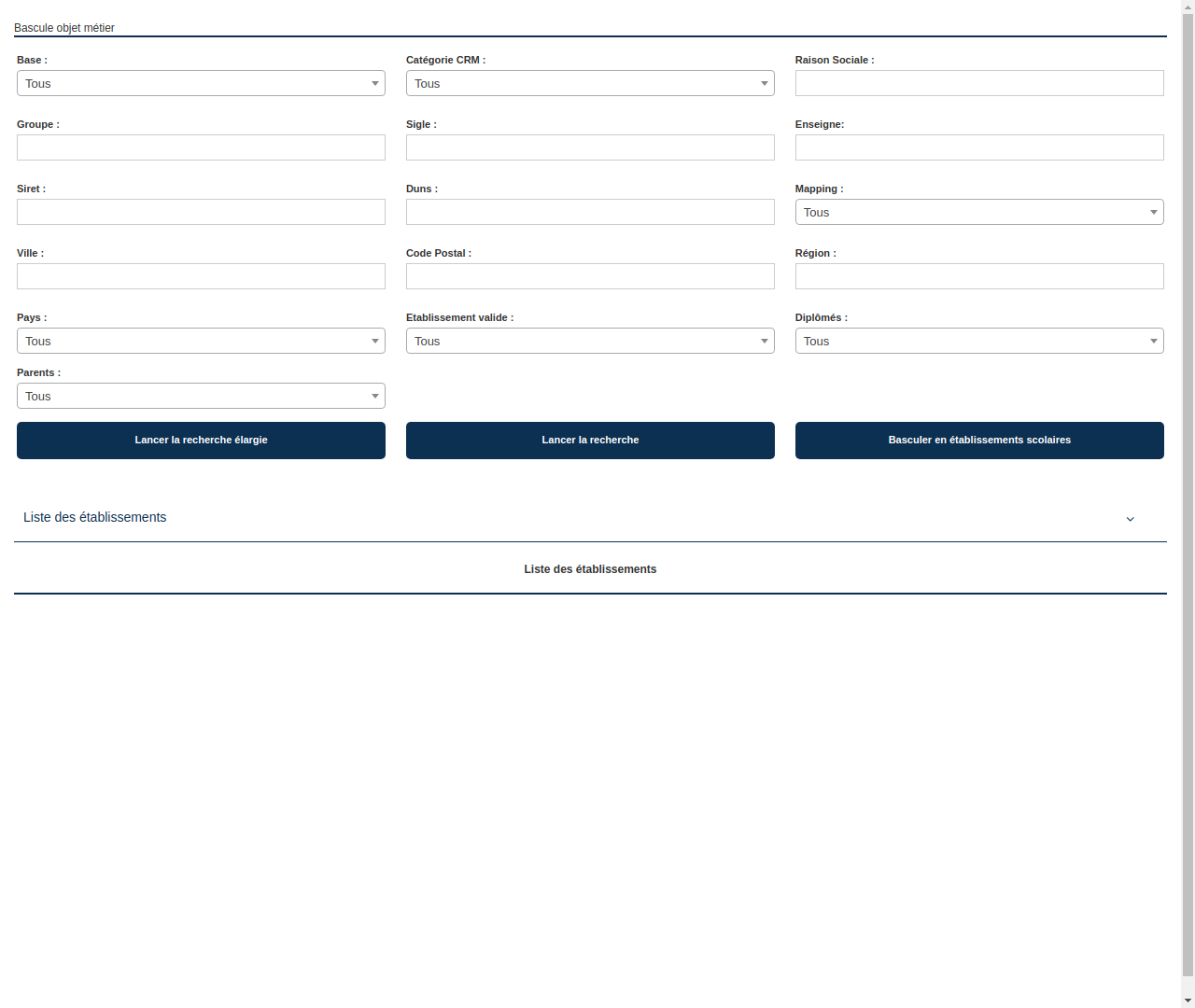Open the Parents dropdown
The image size is (1195, 1008).
[201, 396]
